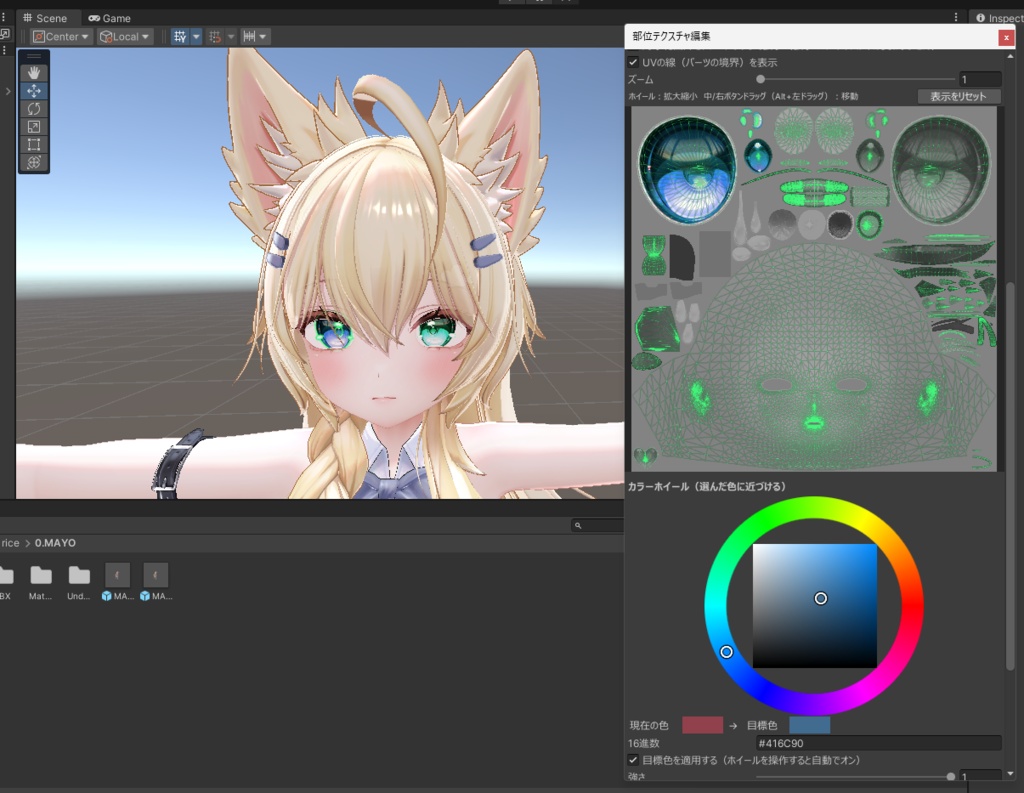Select the Move tool in Scene toolbar
The height and width of the screenshot is (793, 1024).
click(34, 91)
